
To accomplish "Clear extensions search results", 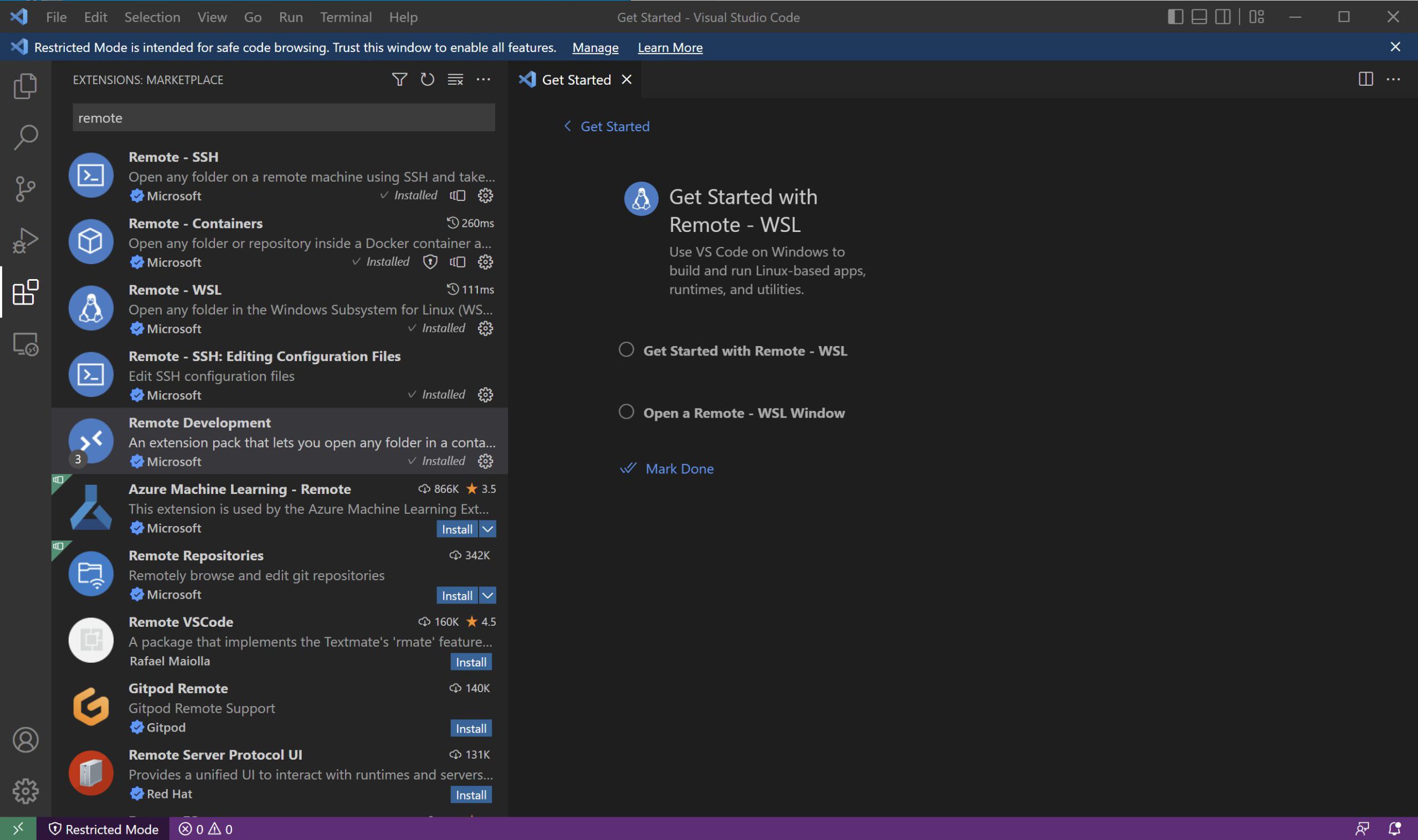I will coord(455,79).
